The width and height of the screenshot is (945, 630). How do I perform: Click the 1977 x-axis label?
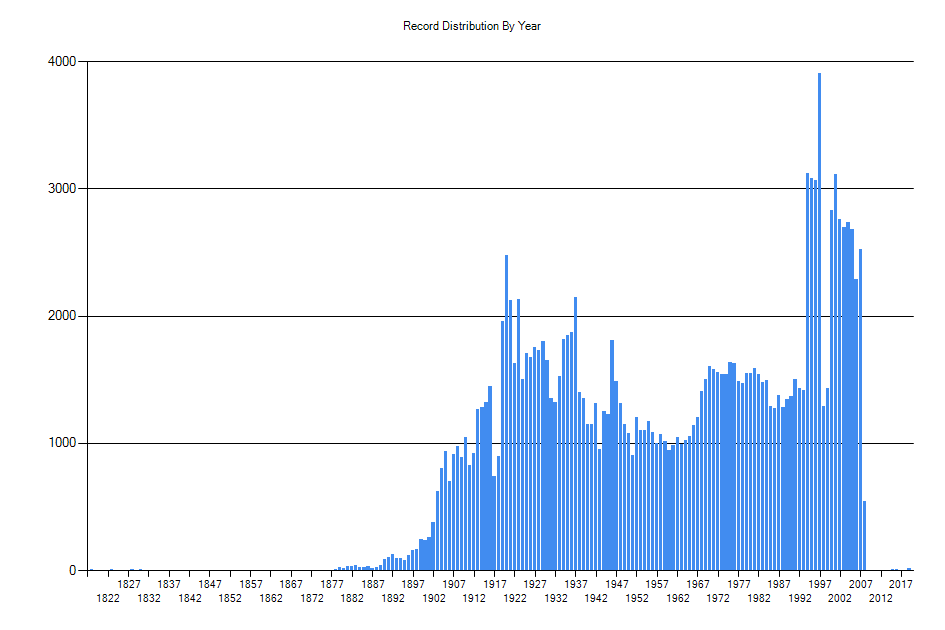click(739, 584)
